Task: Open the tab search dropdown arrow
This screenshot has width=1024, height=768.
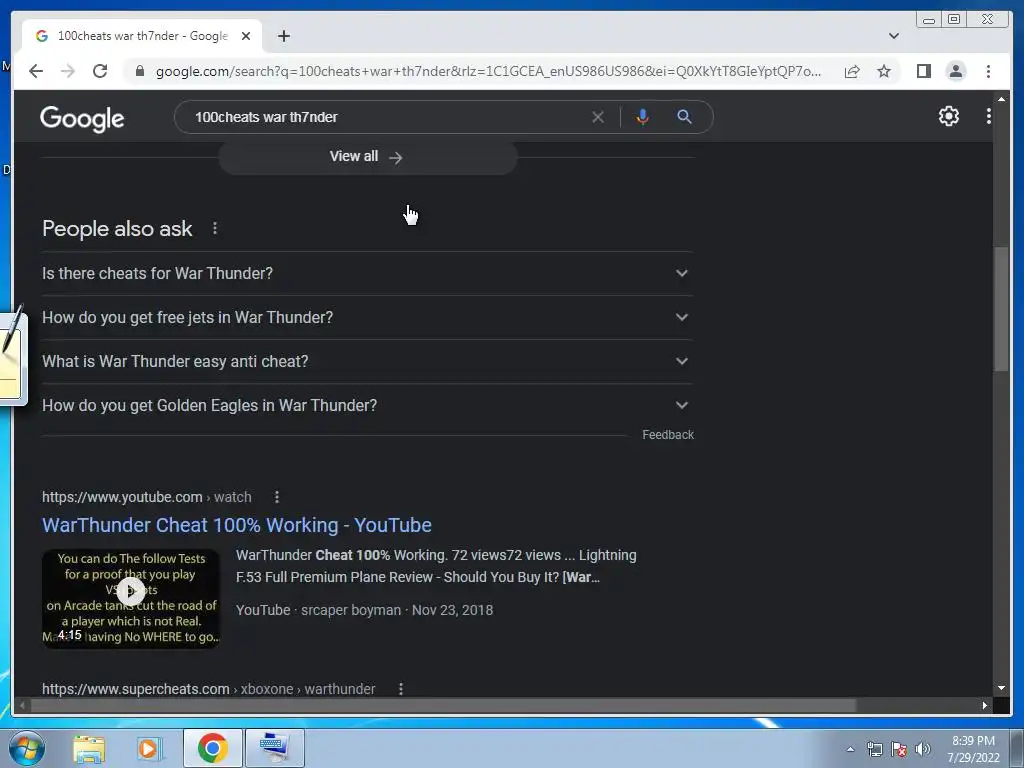Action: (893, 36)
